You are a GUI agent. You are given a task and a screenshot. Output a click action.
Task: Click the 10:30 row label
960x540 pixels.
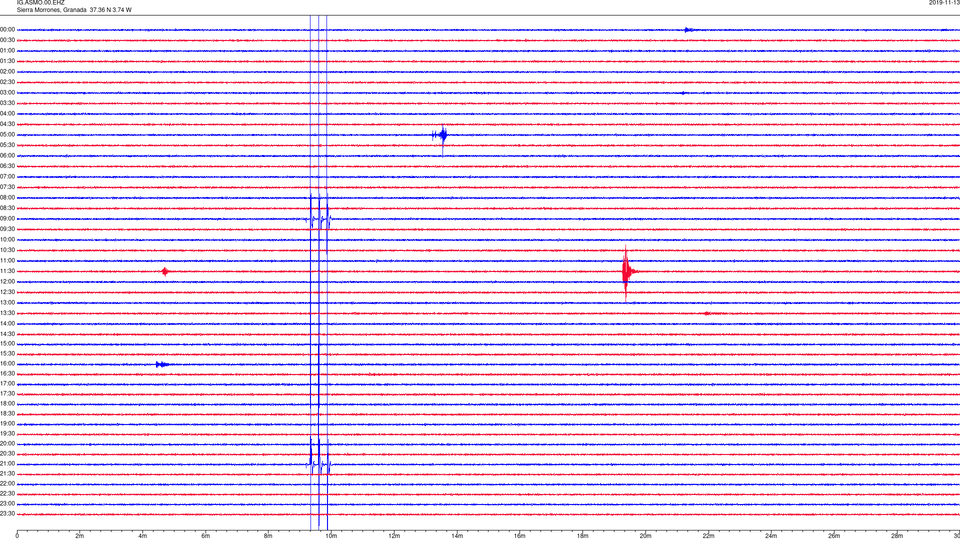(7, 250)
